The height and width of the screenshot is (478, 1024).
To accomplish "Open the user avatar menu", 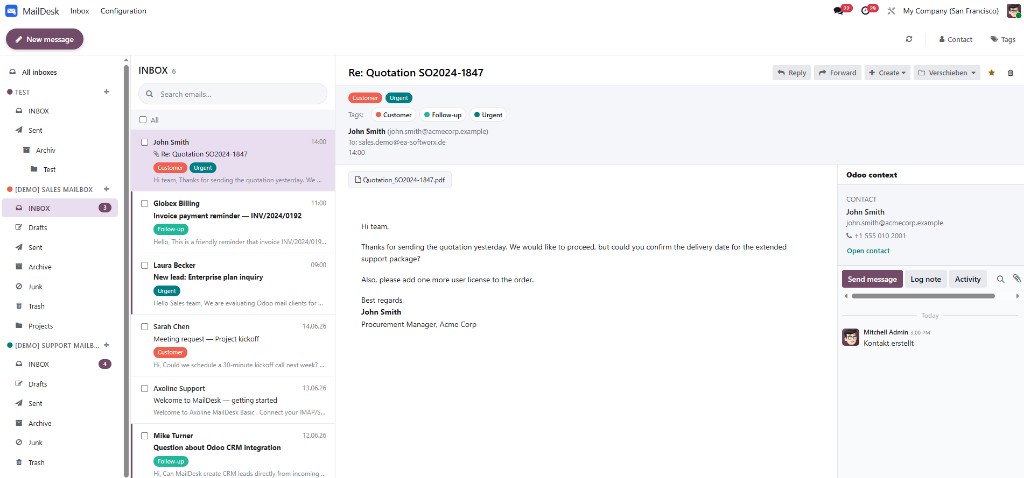I will (x=1013, y=11).
